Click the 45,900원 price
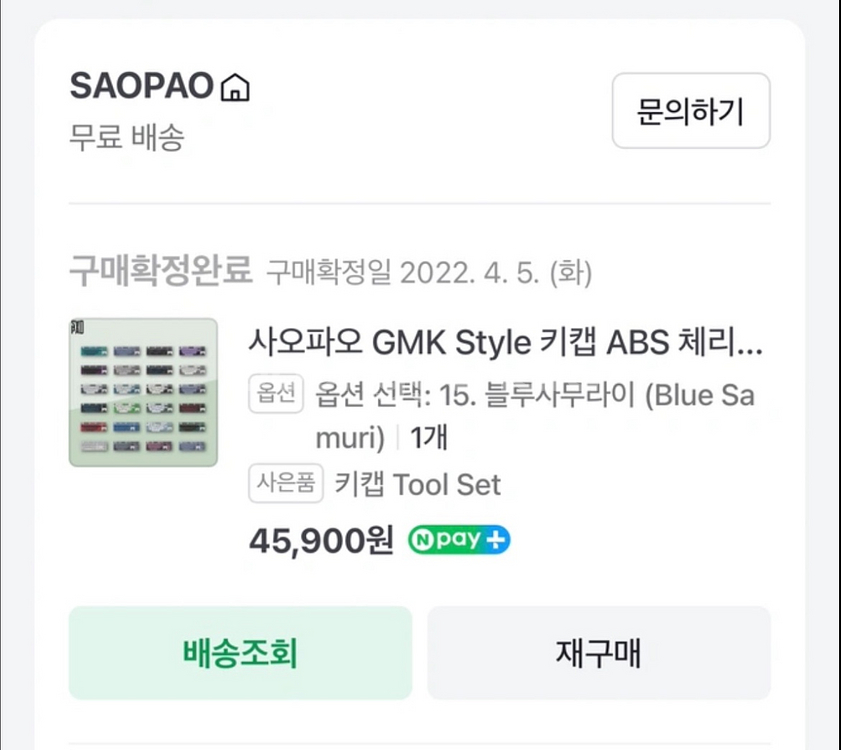The height and width of the screenshot is (750, 841). pos(321,540)
